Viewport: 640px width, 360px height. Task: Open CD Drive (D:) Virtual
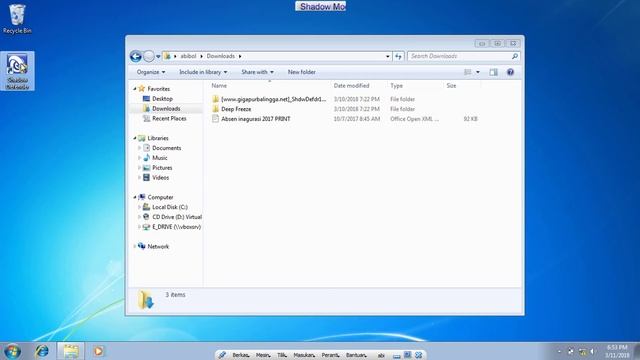[177, 217]
